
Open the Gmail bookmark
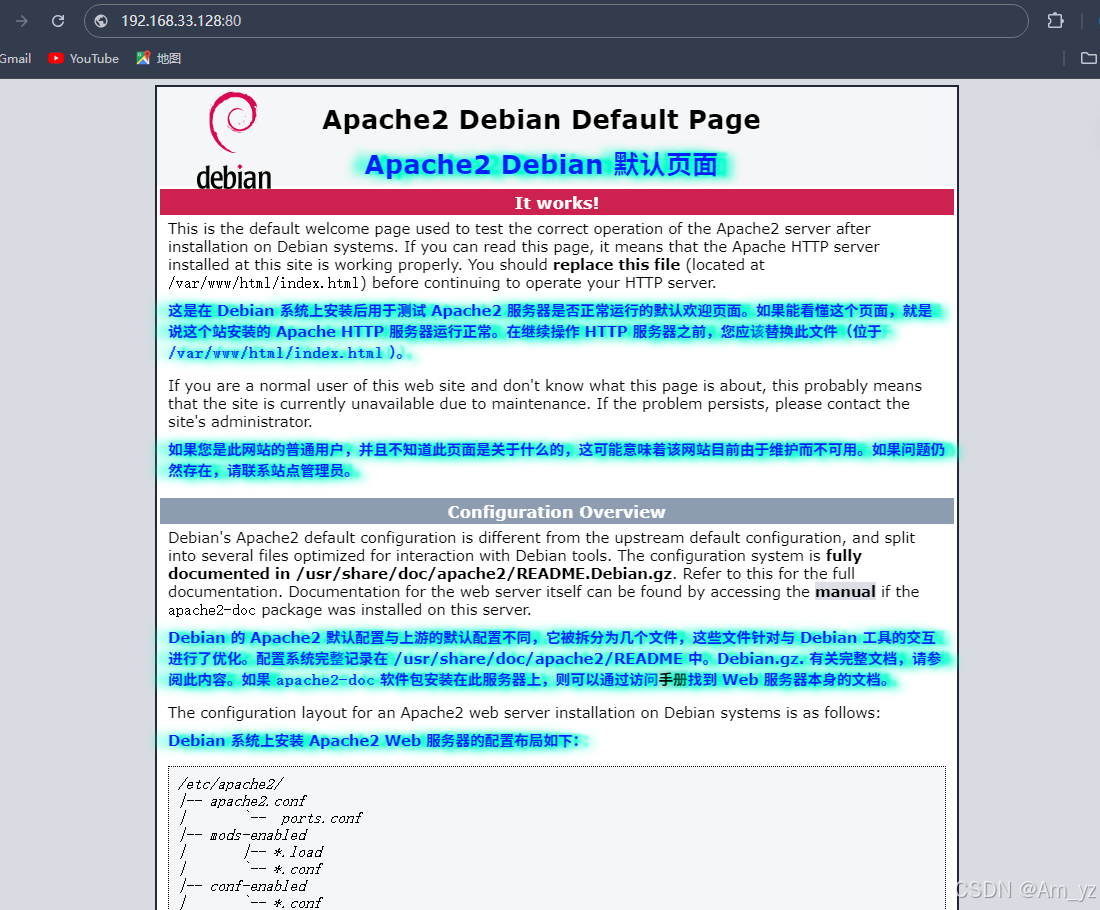click(15, 58)
